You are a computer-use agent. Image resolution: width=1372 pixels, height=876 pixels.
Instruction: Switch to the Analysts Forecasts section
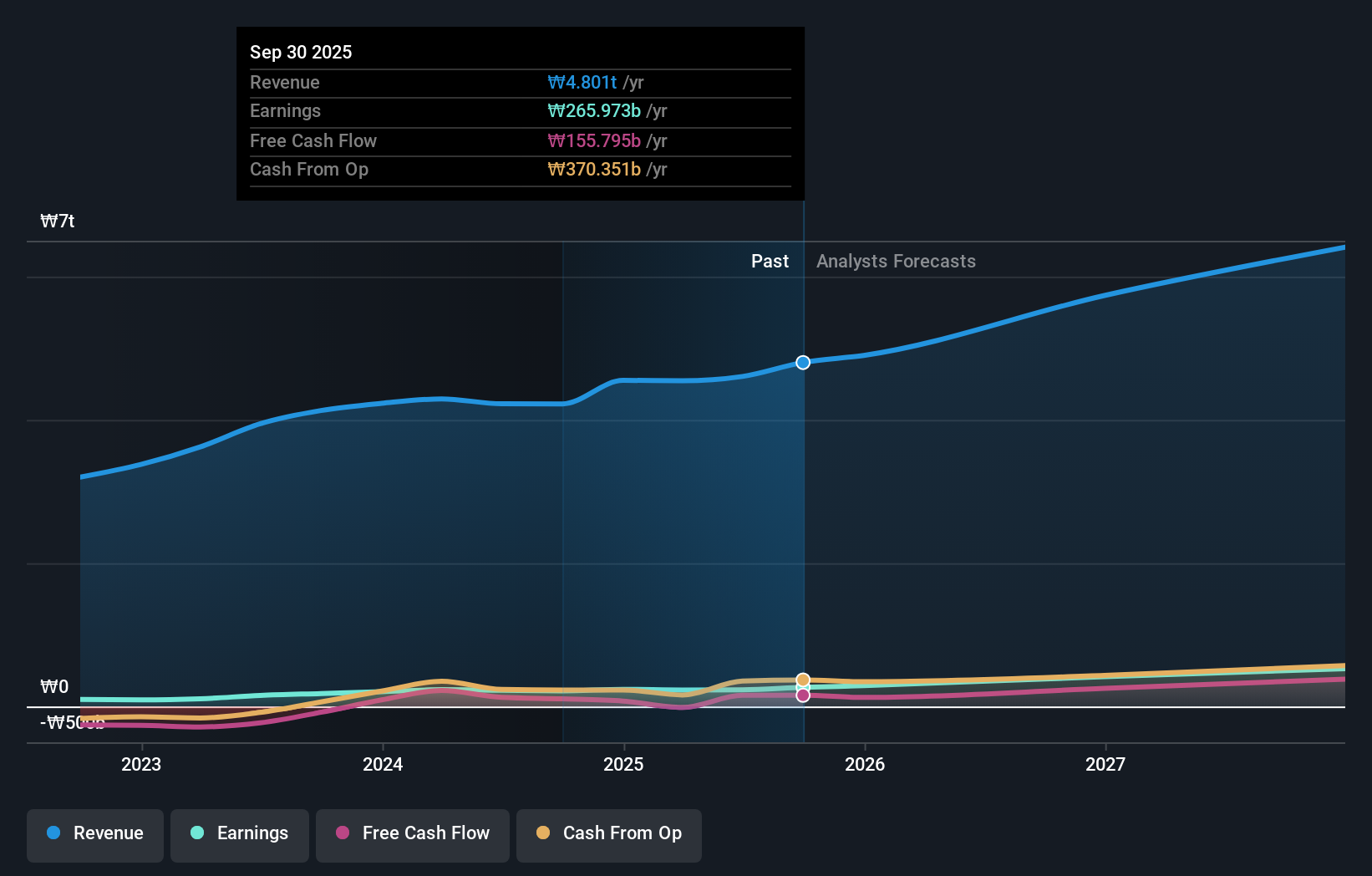[896, 261]
